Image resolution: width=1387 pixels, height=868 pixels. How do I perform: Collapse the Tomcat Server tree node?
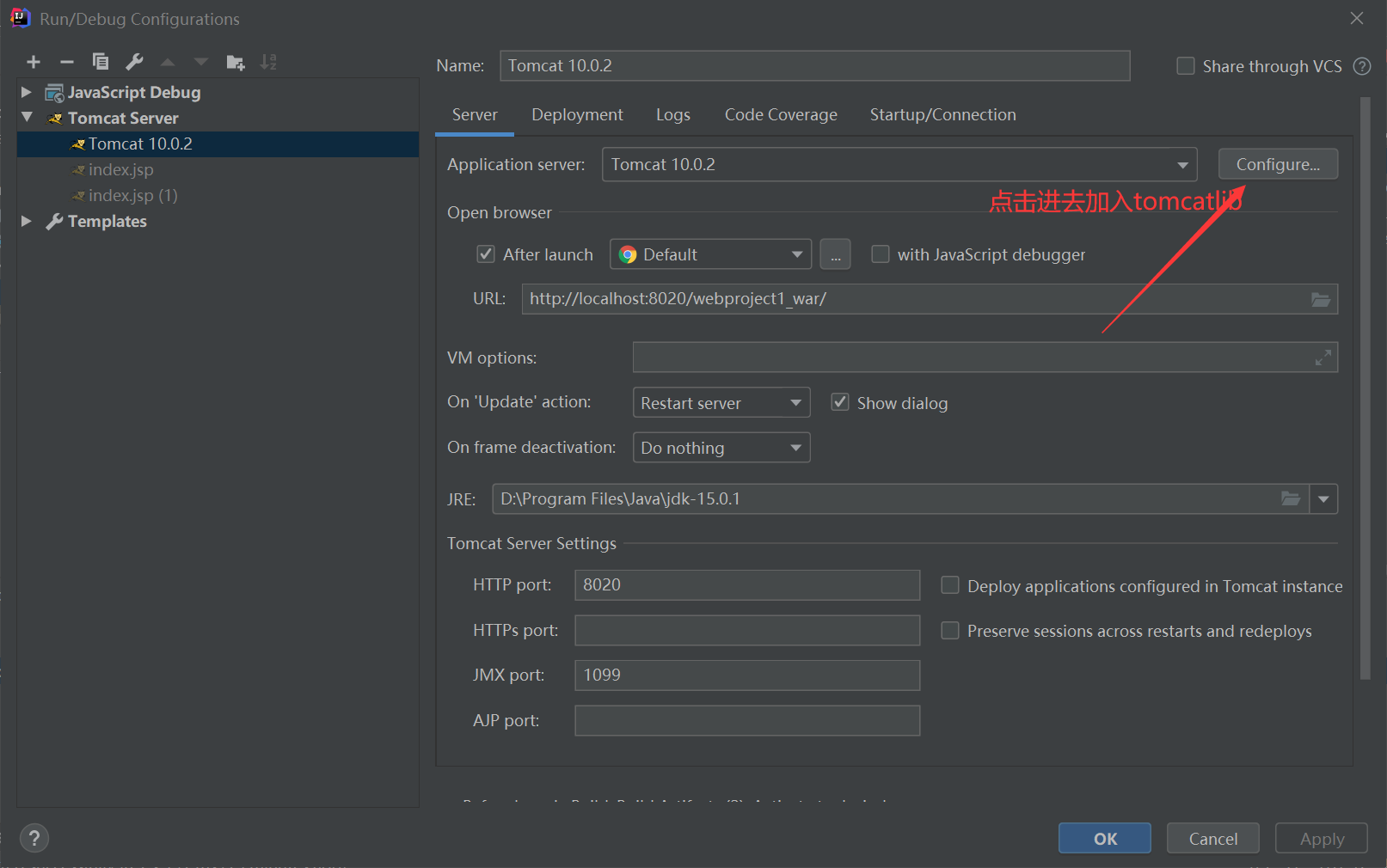pyautogui.click(x=27, y=118)
